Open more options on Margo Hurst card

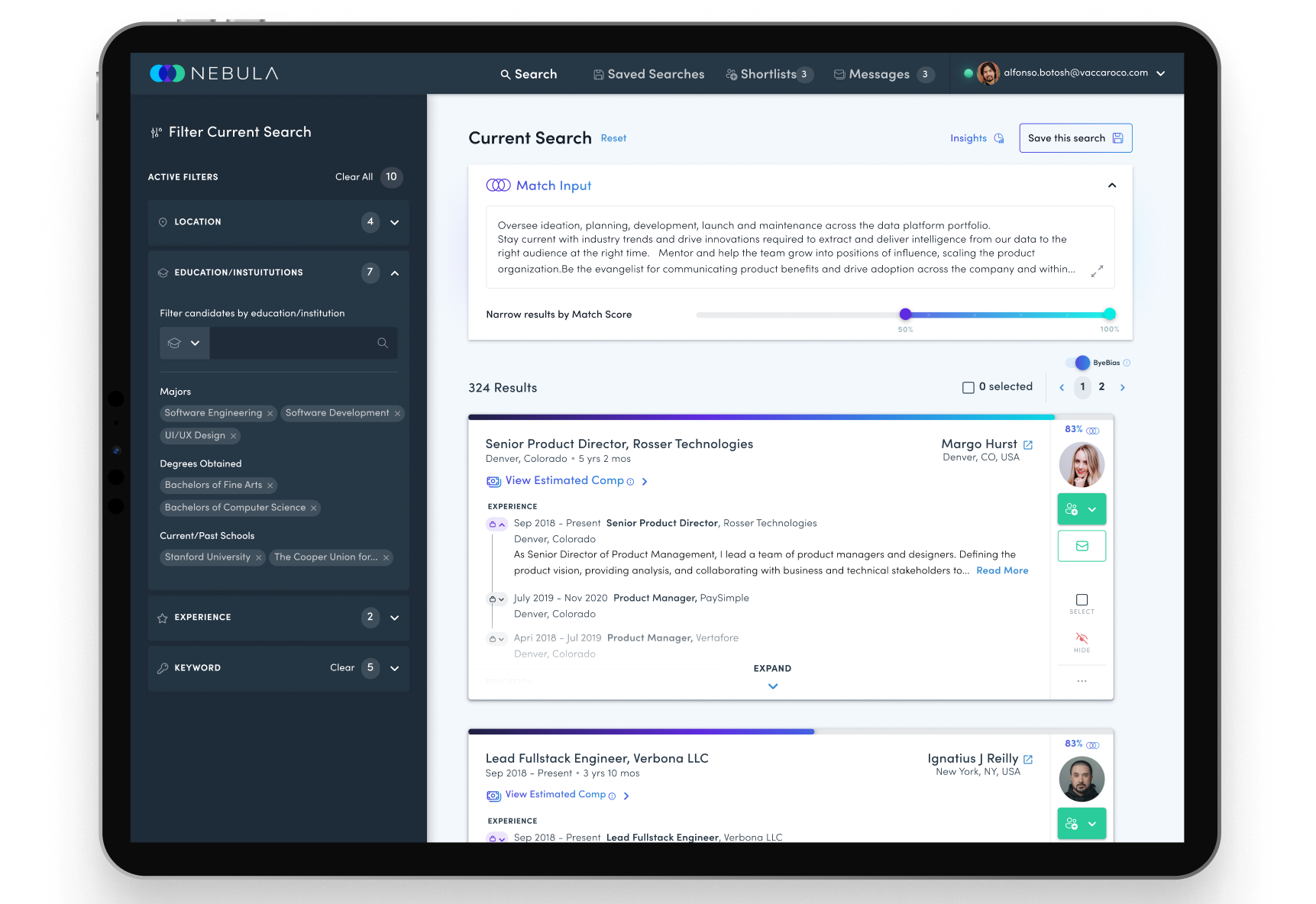click(x=1082, y=681)
